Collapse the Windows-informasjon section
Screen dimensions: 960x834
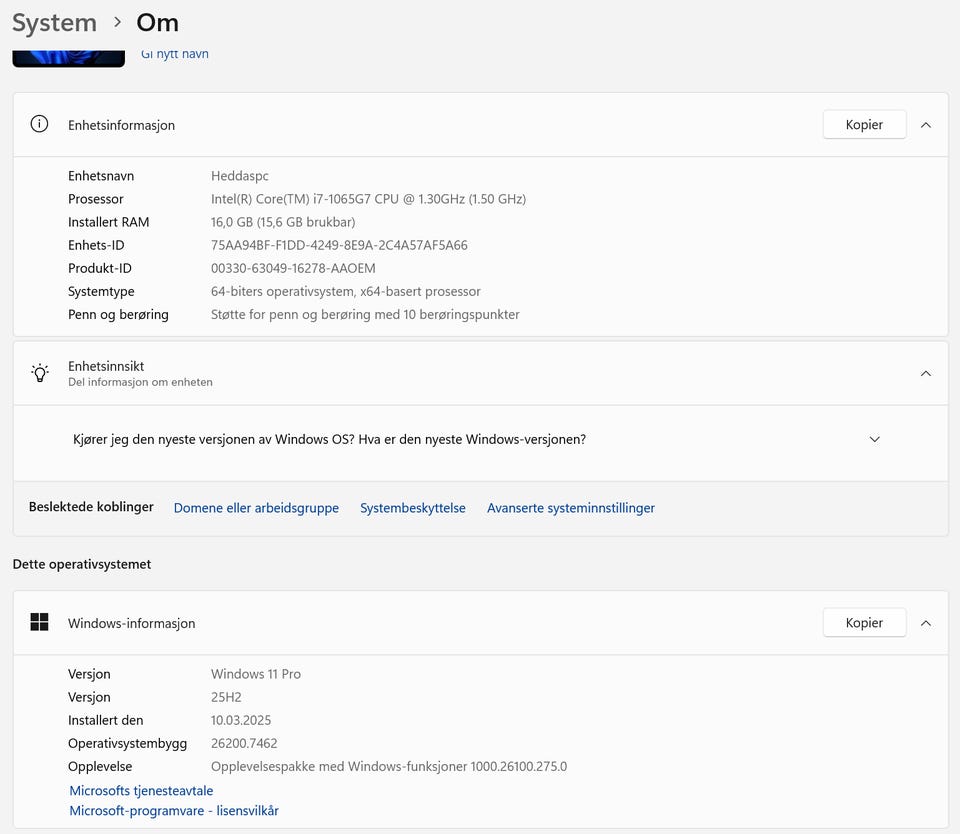point(926,623)
